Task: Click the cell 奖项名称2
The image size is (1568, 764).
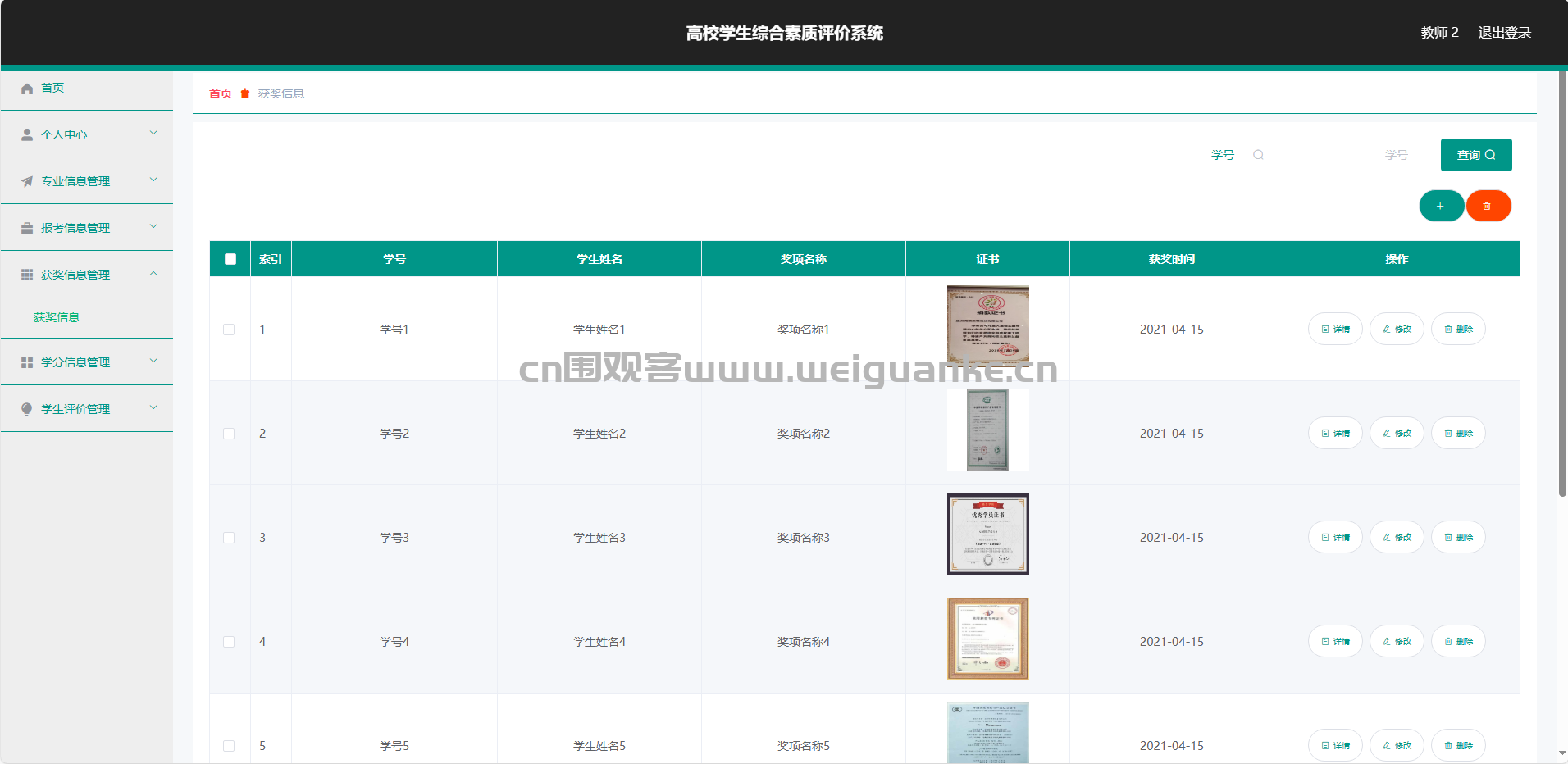Action: pyautogui.click(x=804, y=434)
